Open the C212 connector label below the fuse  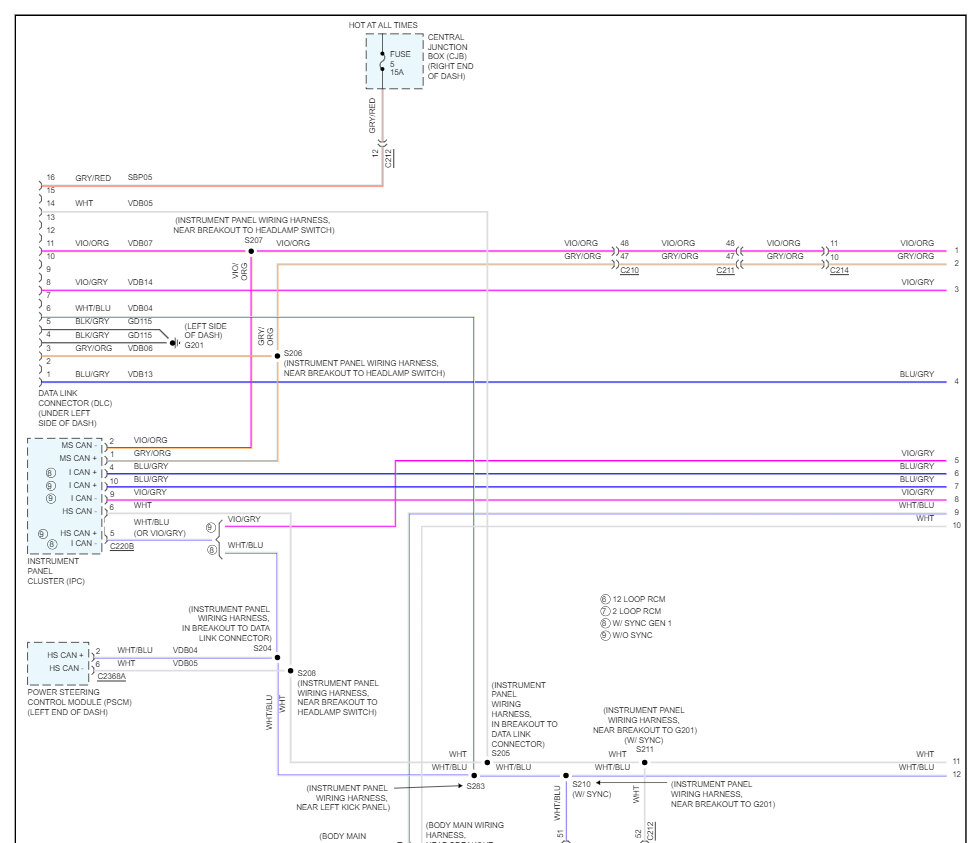coord(389,158)
